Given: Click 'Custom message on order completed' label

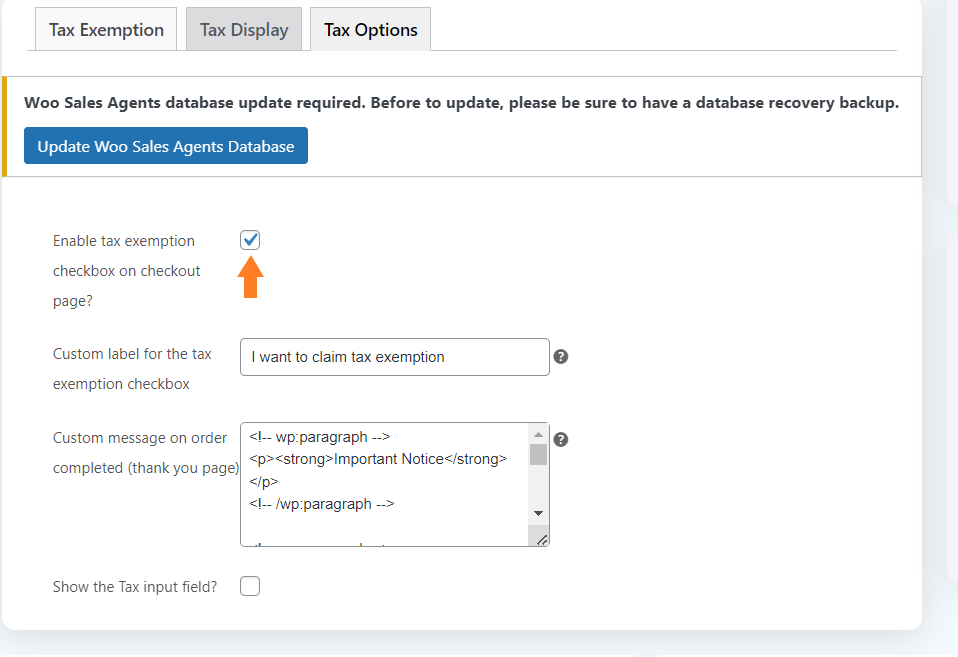Looking at the screenshot, I should pos(146,453).
